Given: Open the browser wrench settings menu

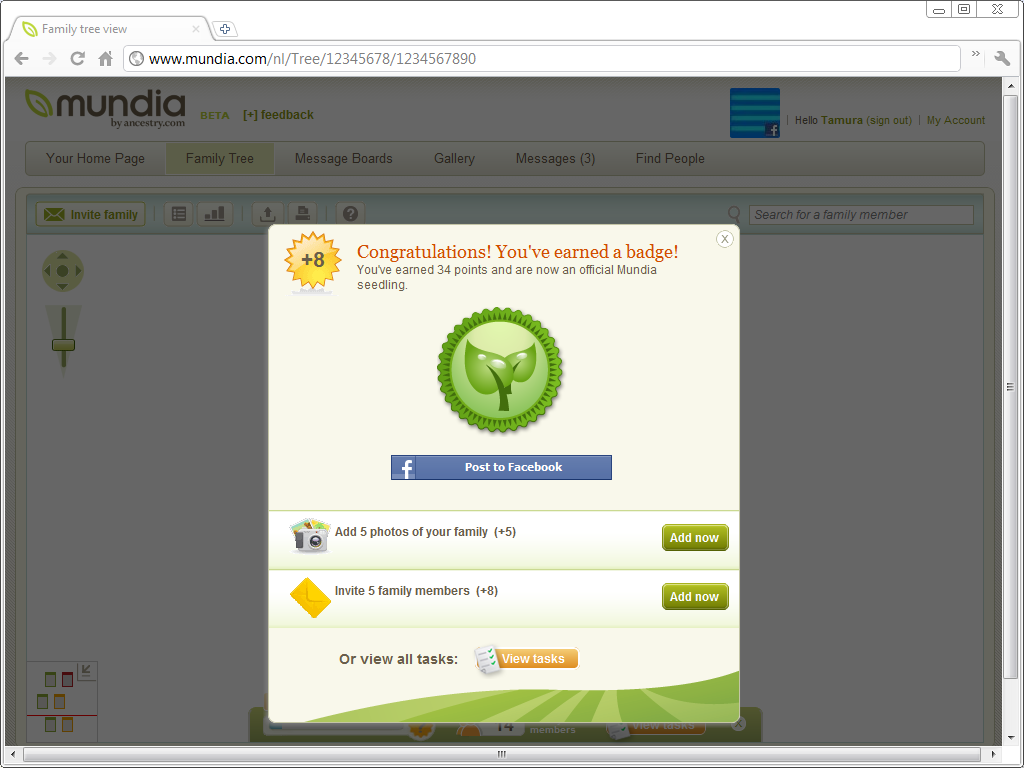Looking at the screenshot, I should [x=1002, y=58].
